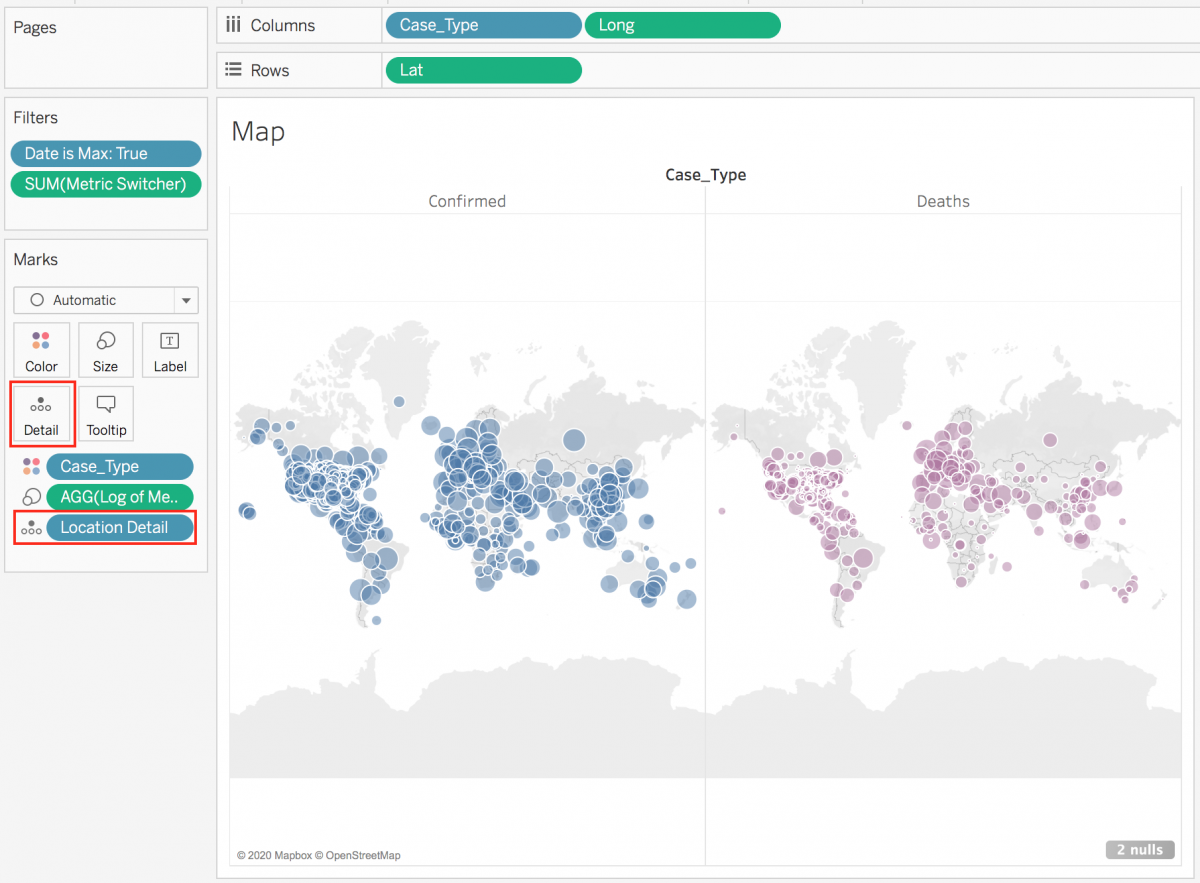Viewport: 1200px width, 883px height.
Task: Click the color icon beside Case_Type pill
Action: point(31,467)
